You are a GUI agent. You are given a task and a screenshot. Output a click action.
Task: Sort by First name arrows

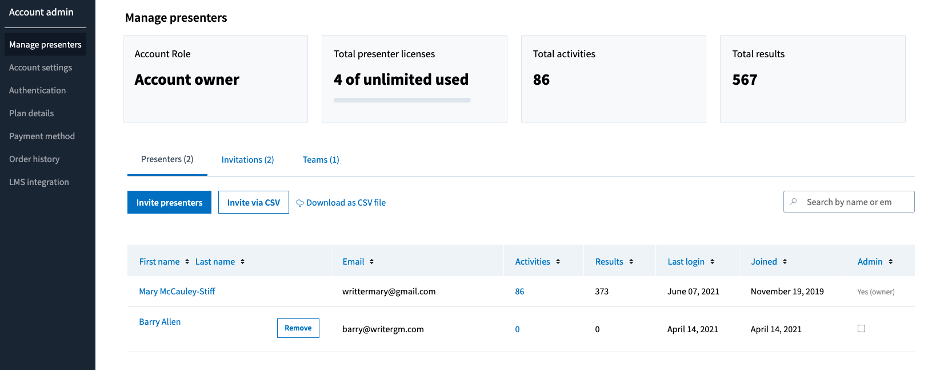pos(187,261)
